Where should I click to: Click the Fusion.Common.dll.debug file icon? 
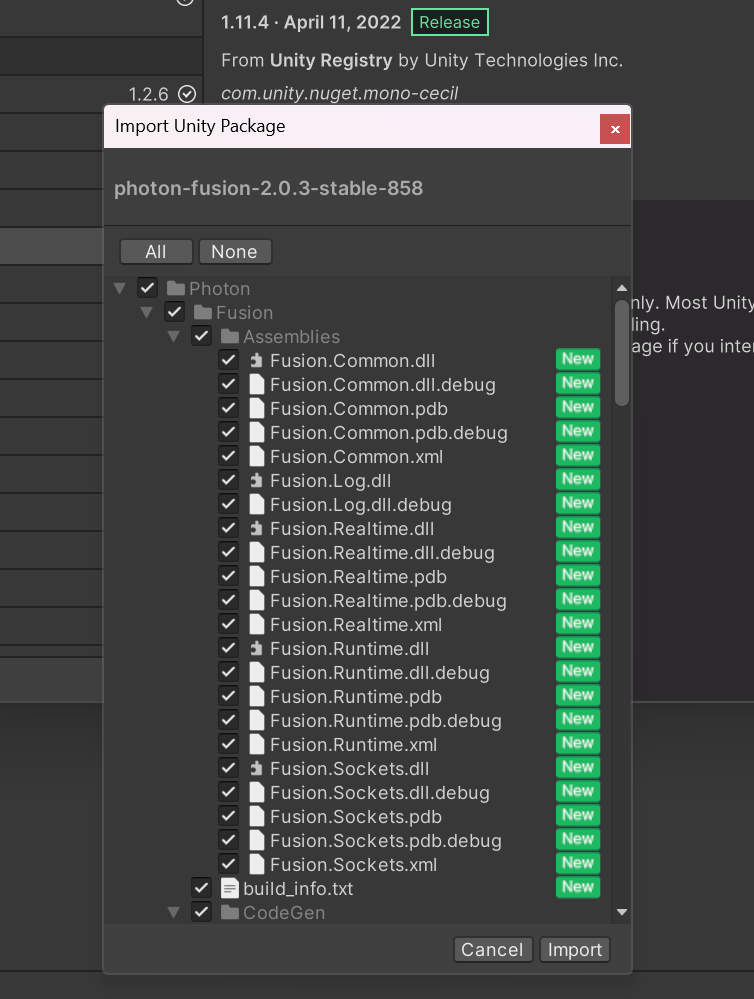click(x=256, y=384)
